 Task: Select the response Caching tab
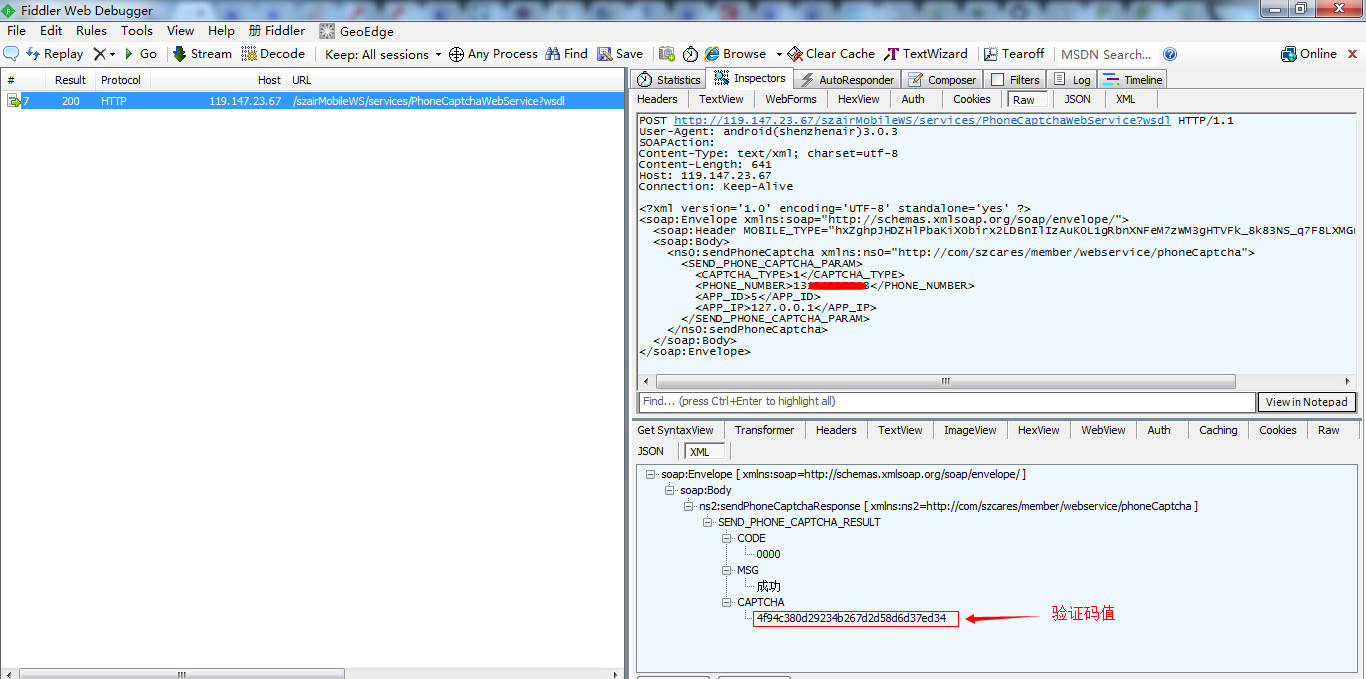(x=1218, y=430)
